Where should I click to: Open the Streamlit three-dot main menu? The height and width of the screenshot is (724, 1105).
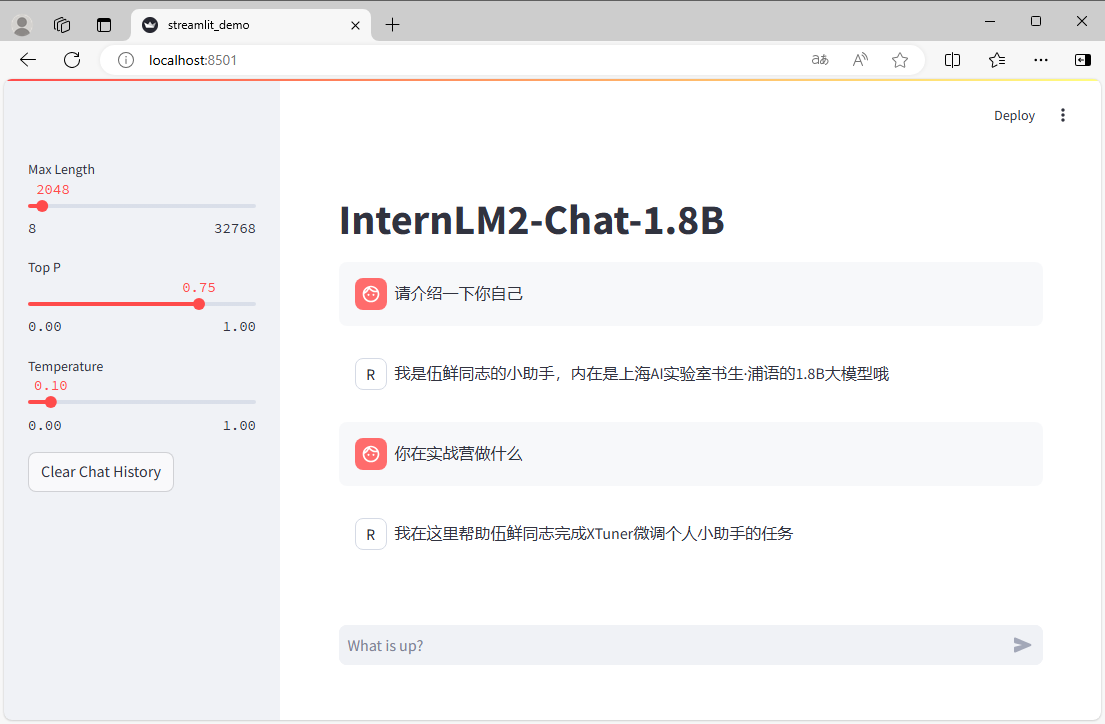point(1063,115)
